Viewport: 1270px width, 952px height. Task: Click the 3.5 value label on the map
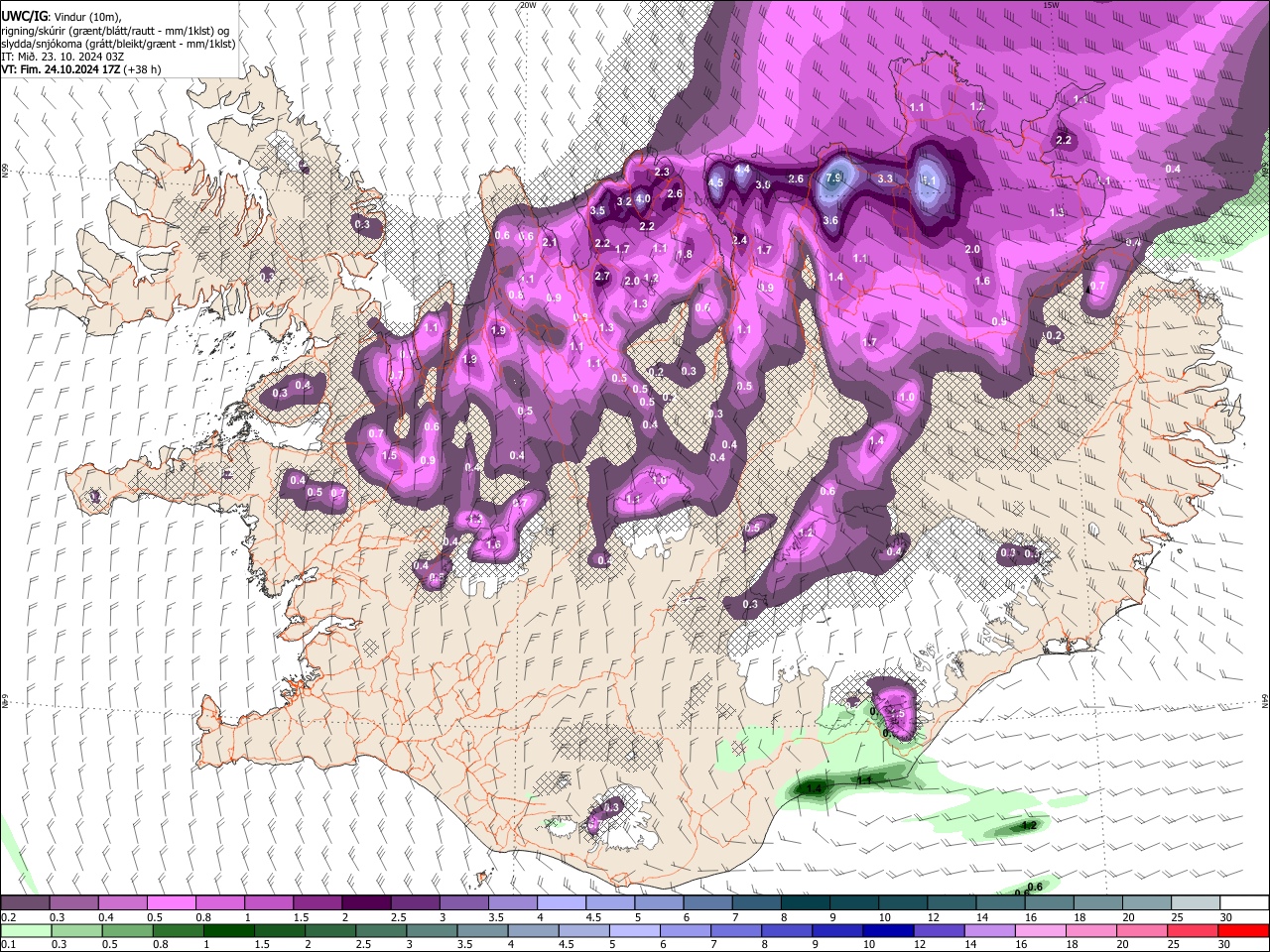[x=597, y=211]
